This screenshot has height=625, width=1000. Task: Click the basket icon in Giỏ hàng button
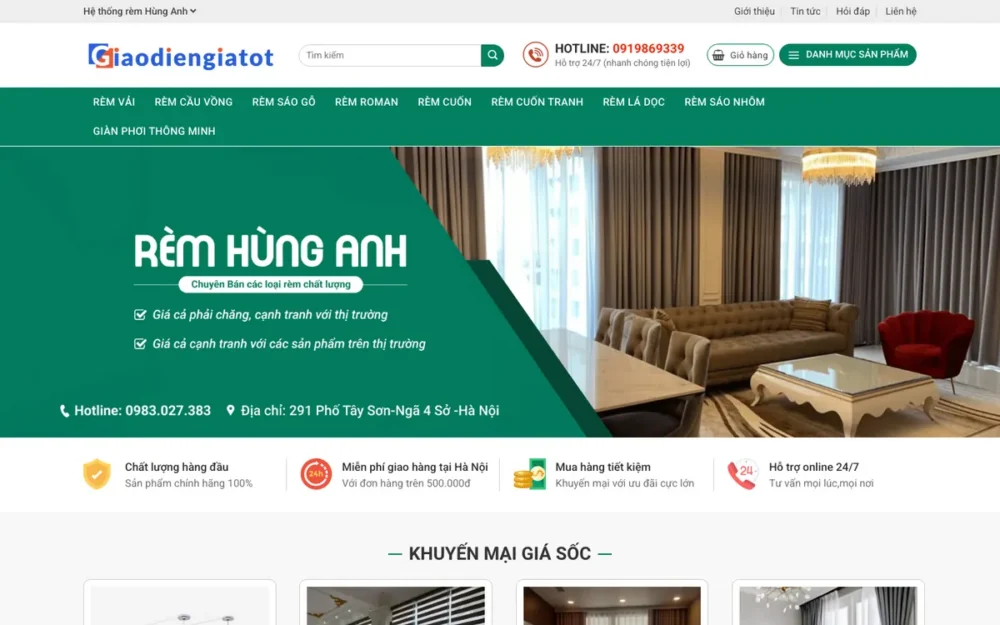[718, 55]
